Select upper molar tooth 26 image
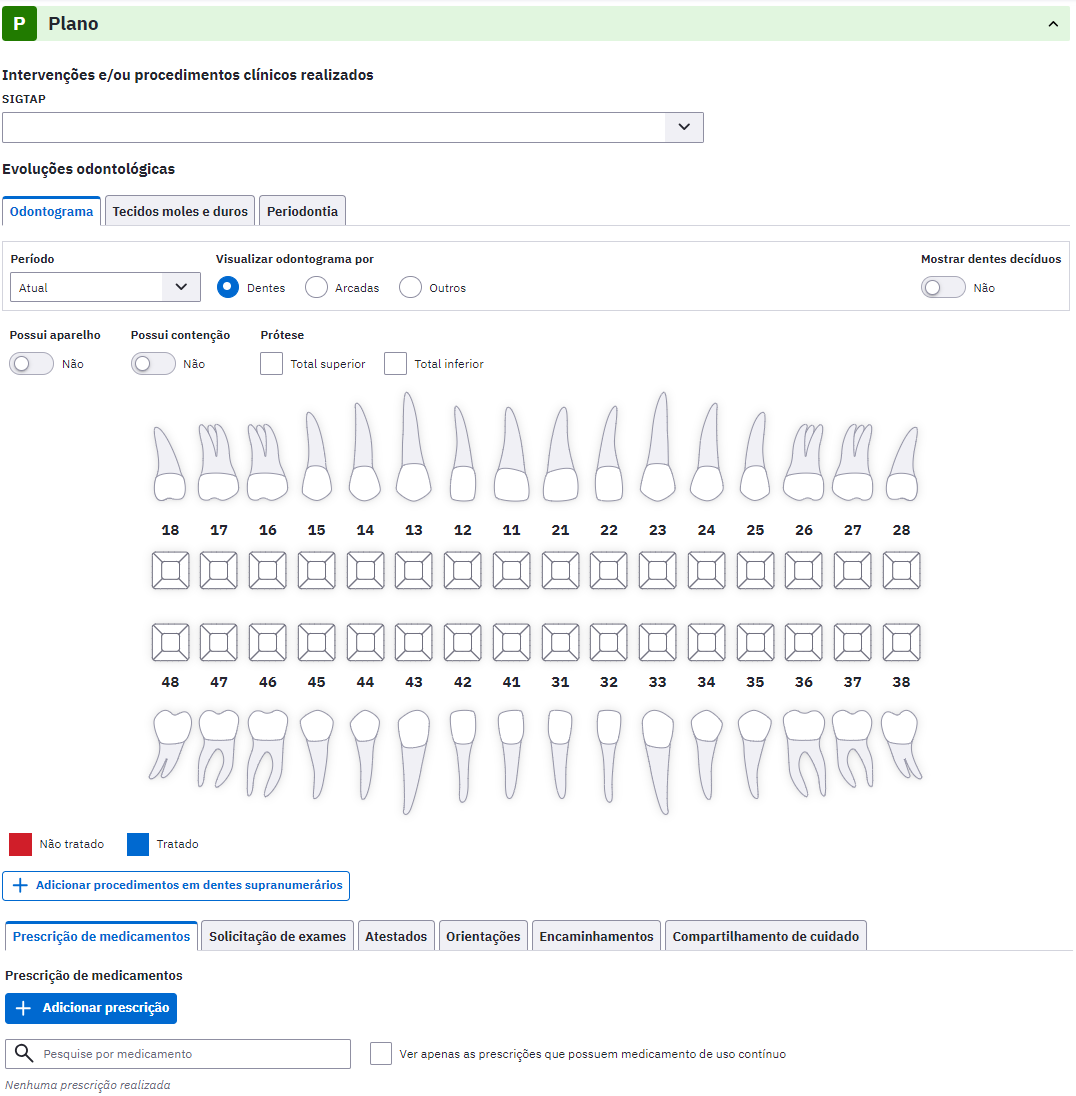 coord(804,461)
